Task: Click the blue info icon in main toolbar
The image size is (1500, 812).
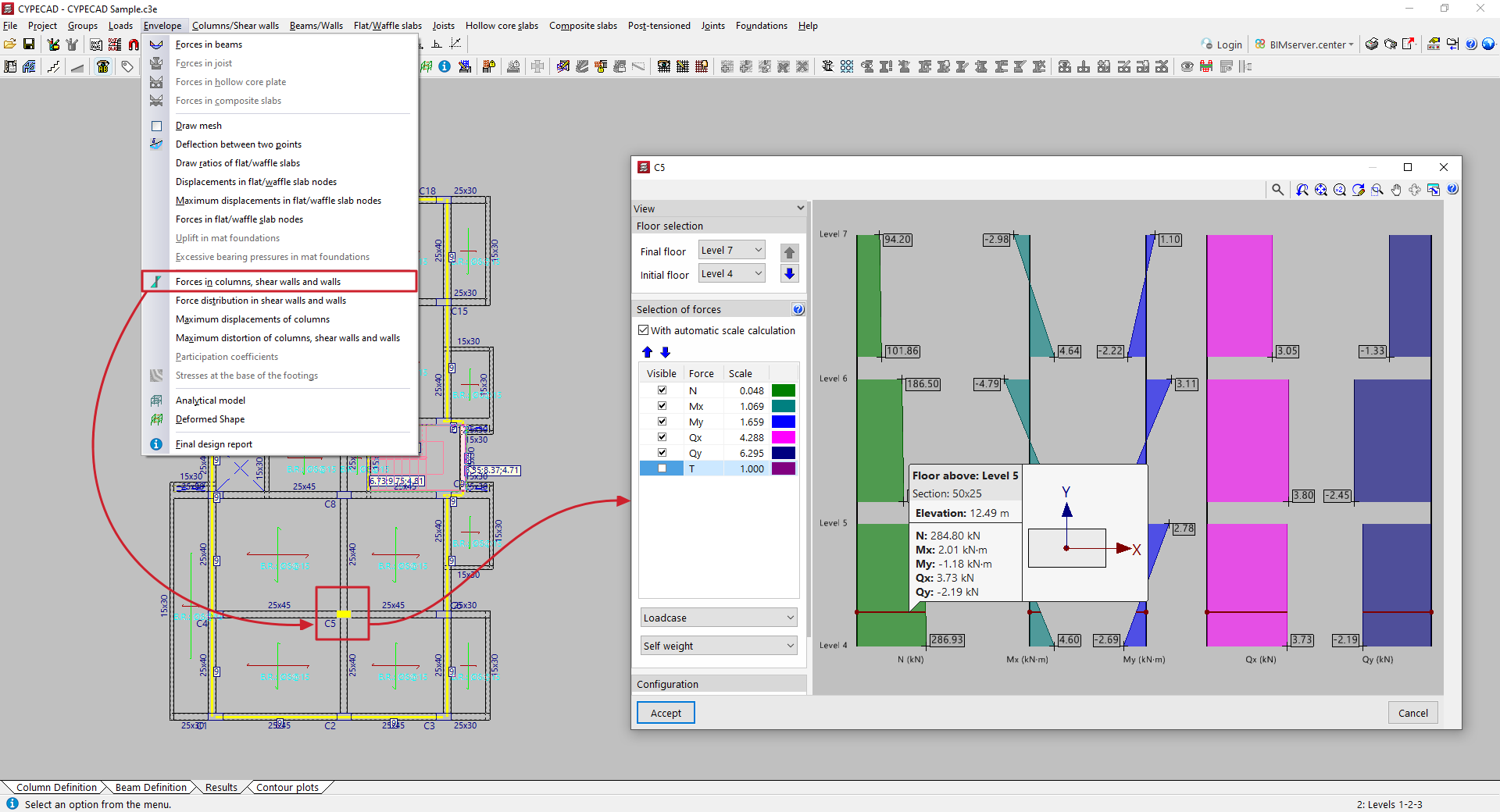Action: pyautogui.click(x=445, y=67)
